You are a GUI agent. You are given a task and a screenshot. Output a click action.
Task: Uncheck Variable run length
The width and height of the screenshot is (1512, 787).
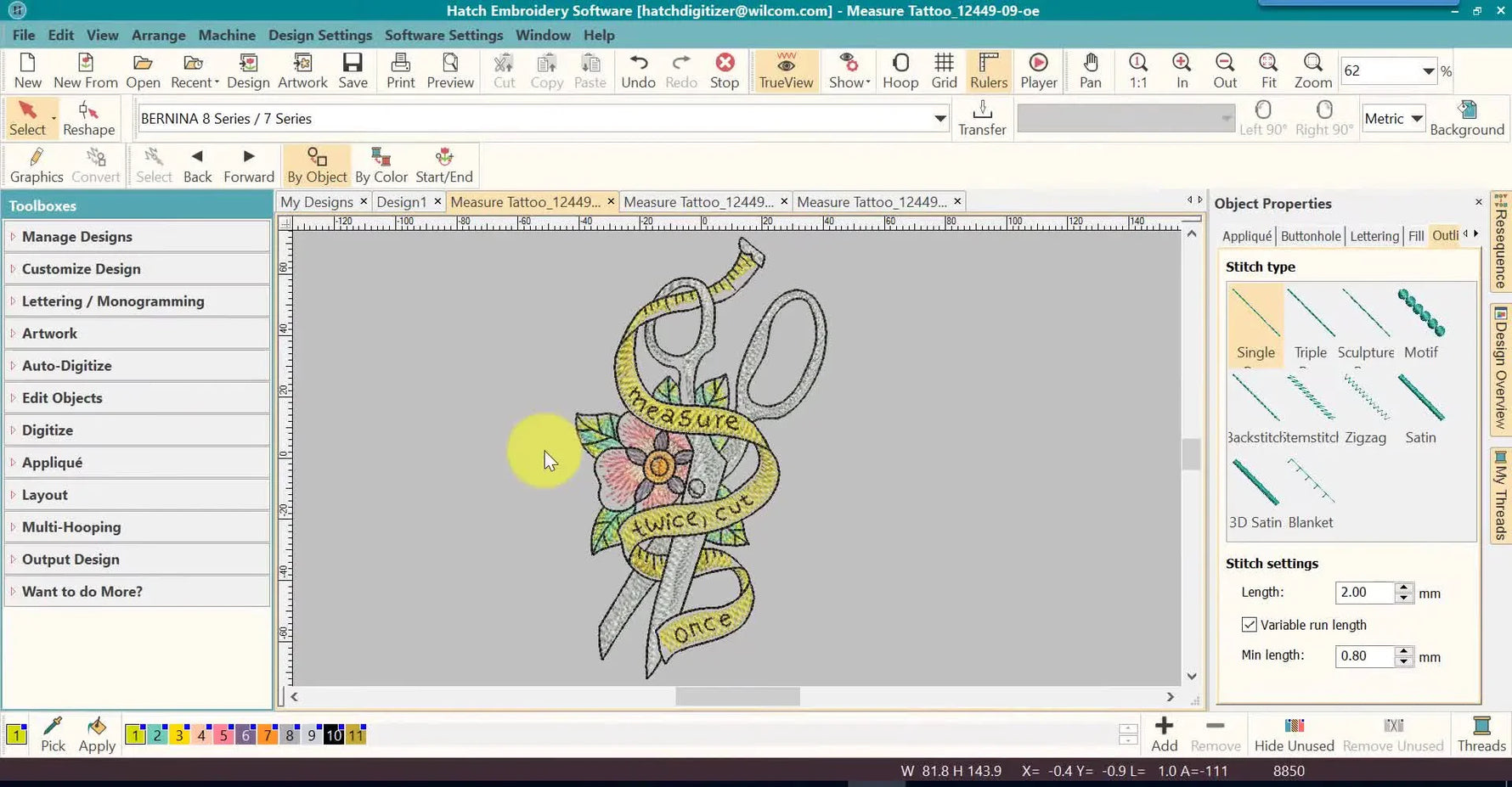tap(1249, 624)
